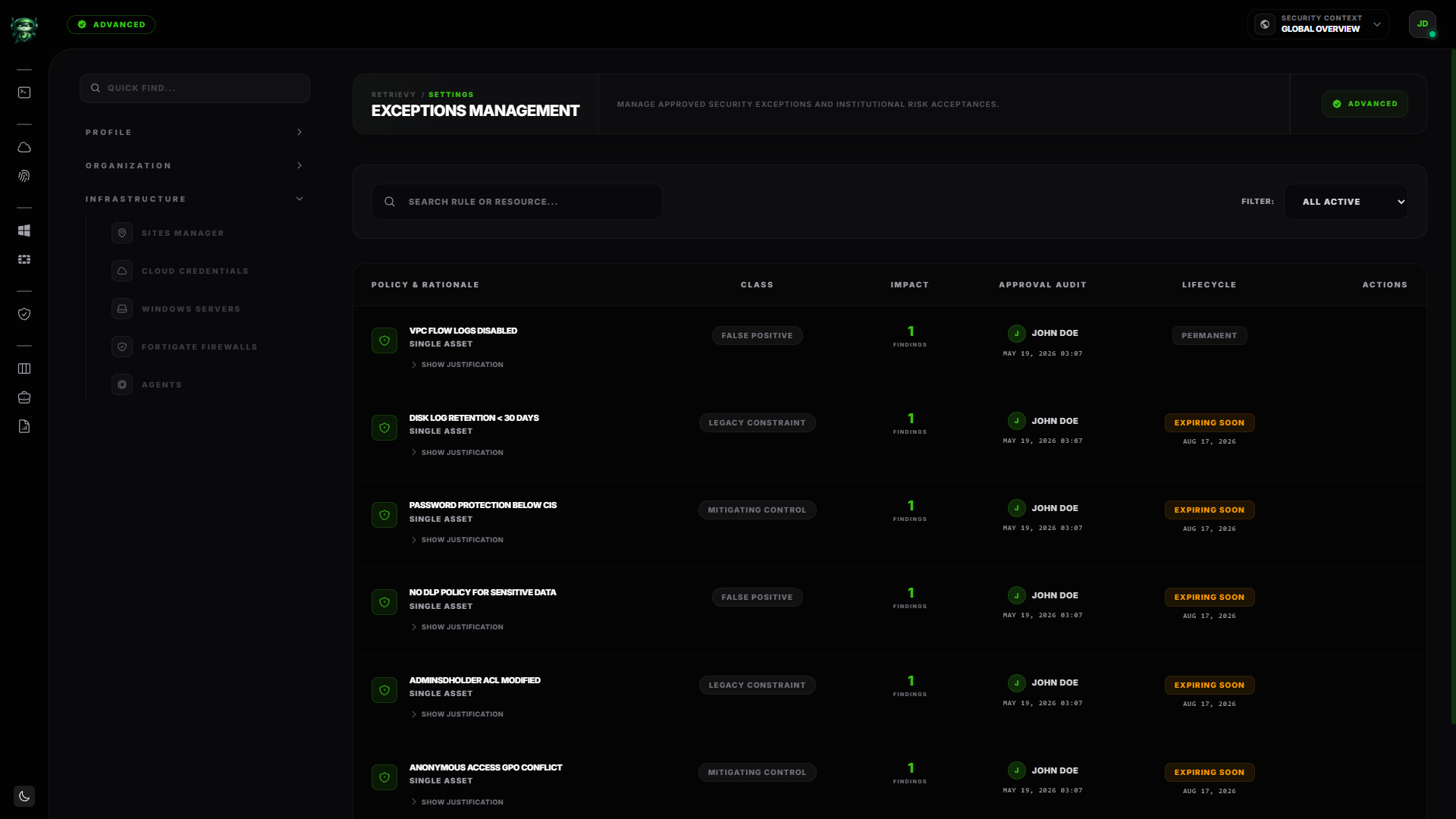Open Sites Manager
The width and height of the screenshot is (1456, 819).
[x=183, y=233]
